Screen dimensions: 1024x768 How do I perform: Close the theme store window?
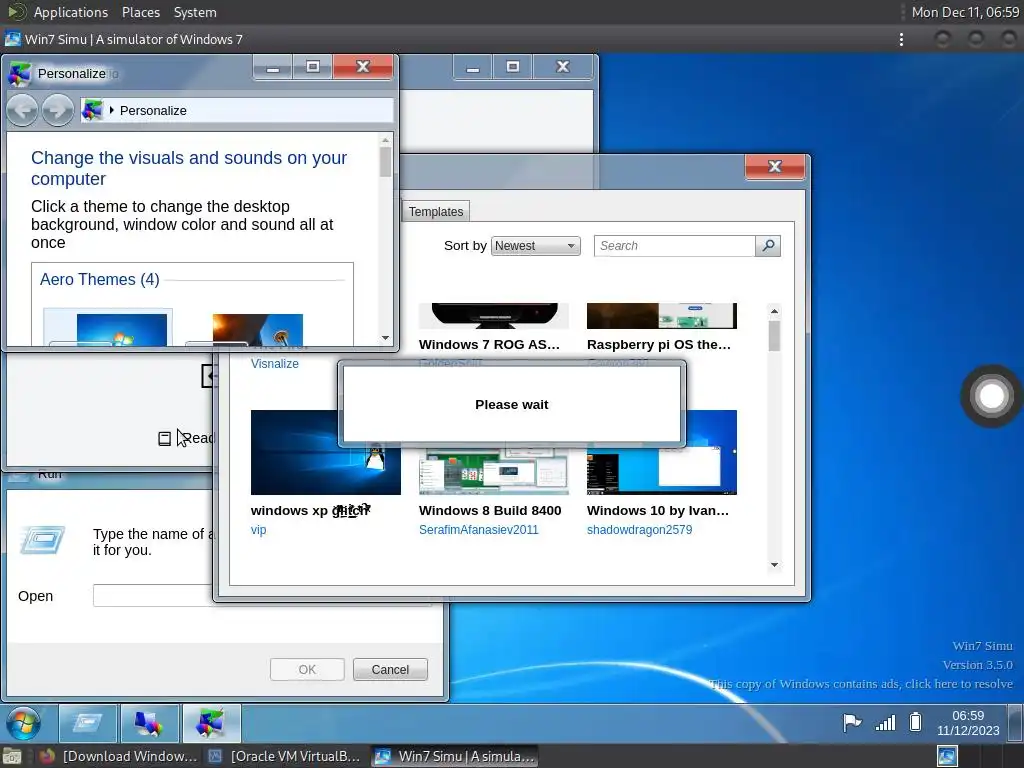[x=775, y=167]
